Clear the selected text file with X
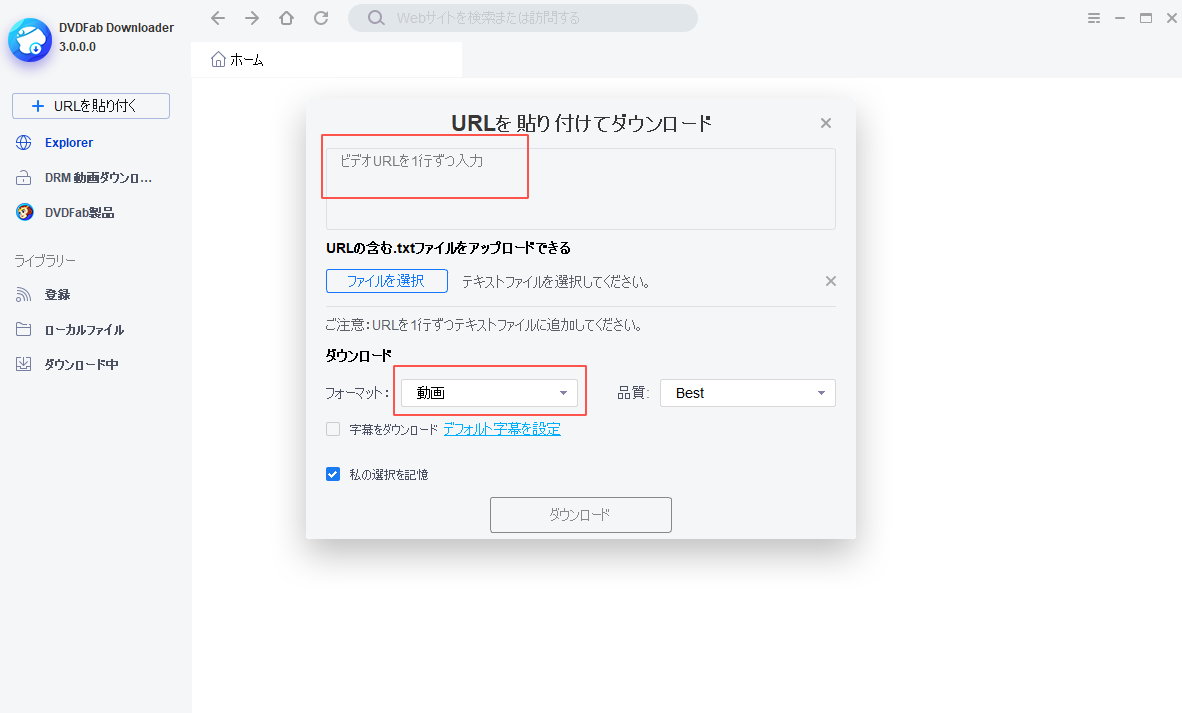Screen dimensions: 1182x713 (x=830, y=281)
